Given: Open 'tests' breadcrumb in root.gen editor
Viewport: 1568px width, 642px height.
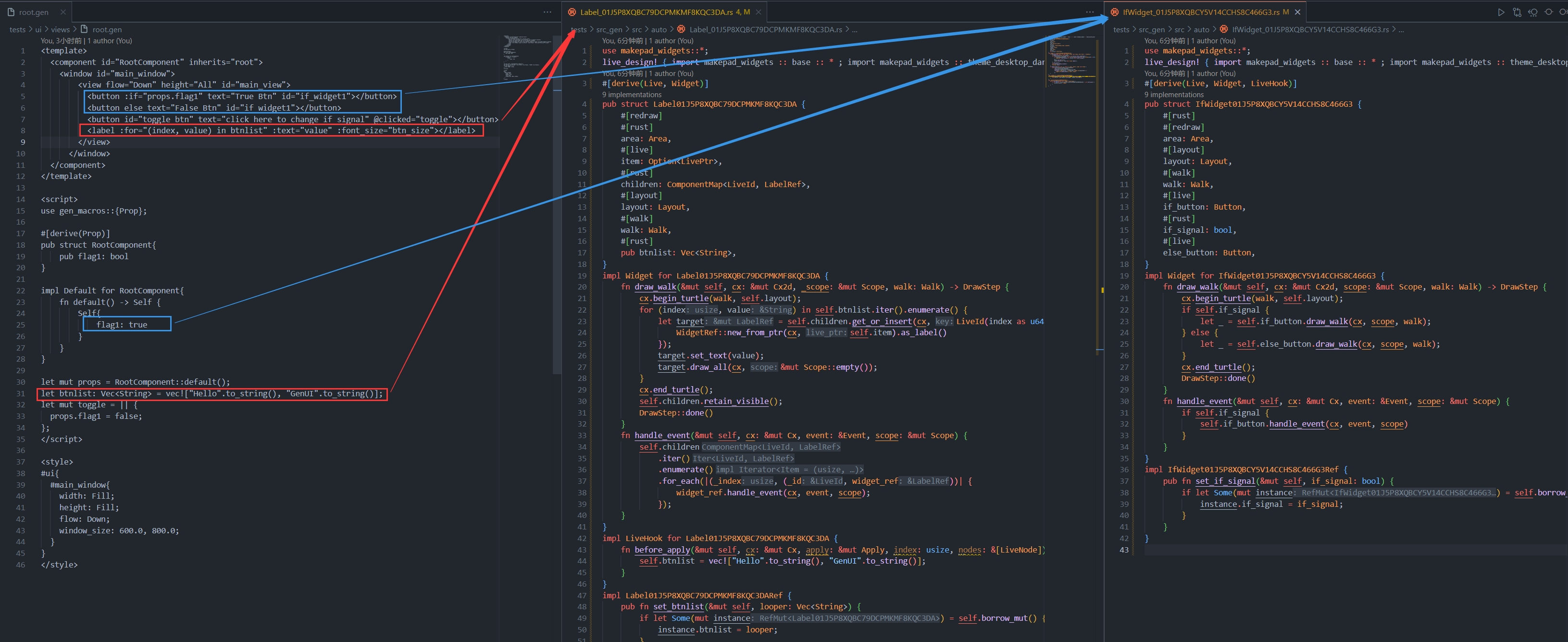Looking at the screenshot, I should pos(18,29).
